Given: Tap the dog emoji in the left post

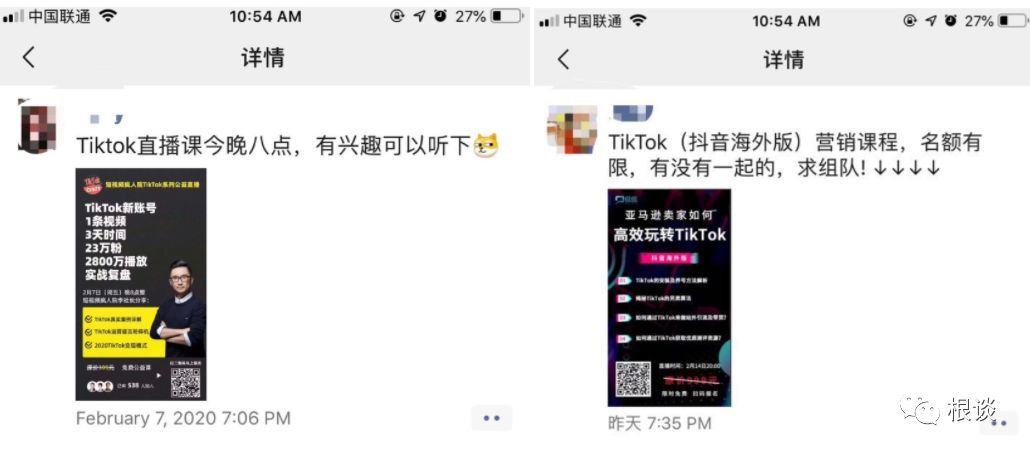Looking at the screenshot, I should pyautogui.click(x=486, y=145).
